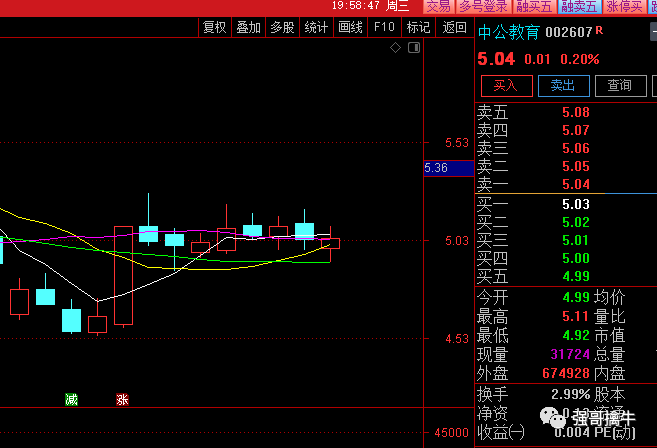The width and height of the screenshot is (657, 448).
Task: Select the 卖二 price 5.05
Action: point(576,166)
